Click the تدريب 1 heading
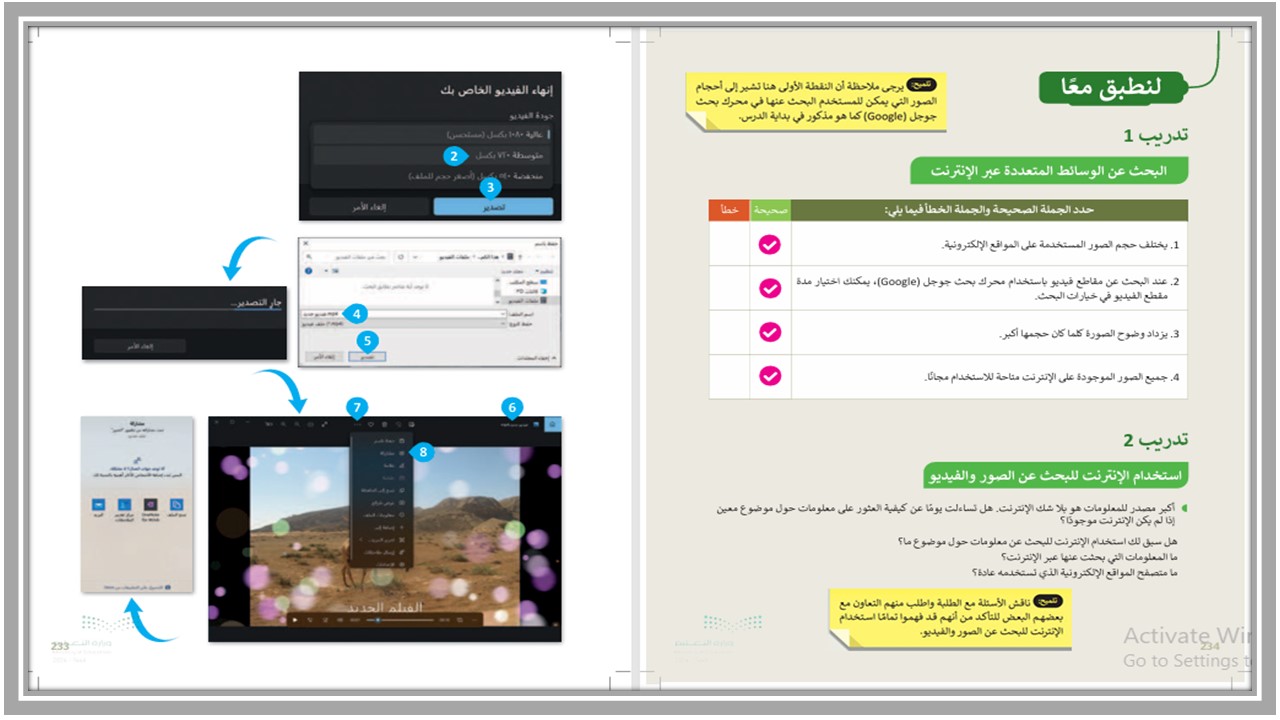Image resolution: width=1280 pixels, height=720 pixels. pyautogui.click(x=1156, y=135)
